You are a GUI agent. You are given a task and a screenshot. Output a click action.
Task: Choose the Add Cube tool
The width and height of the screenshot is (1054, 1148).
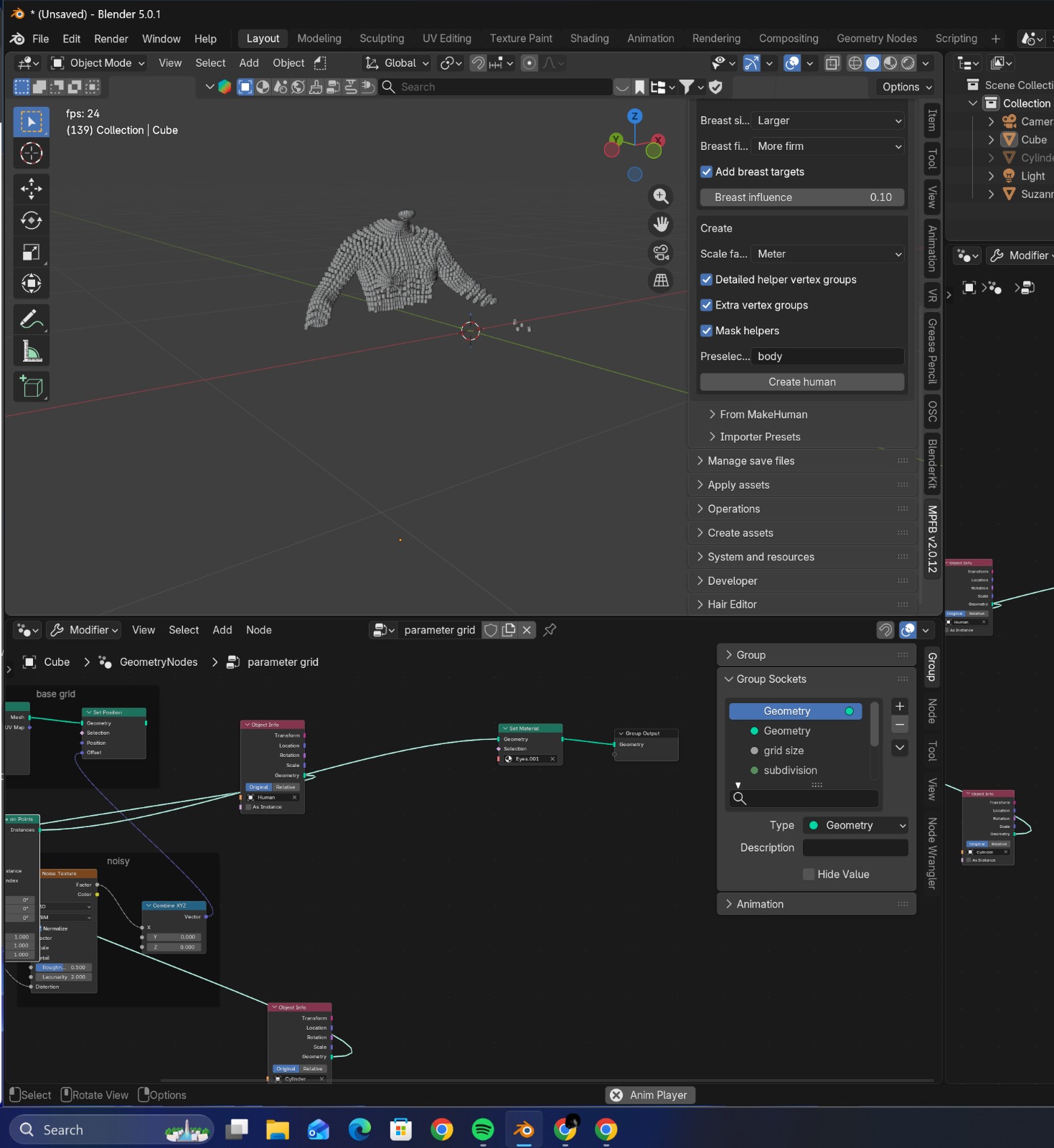(31, 387)
